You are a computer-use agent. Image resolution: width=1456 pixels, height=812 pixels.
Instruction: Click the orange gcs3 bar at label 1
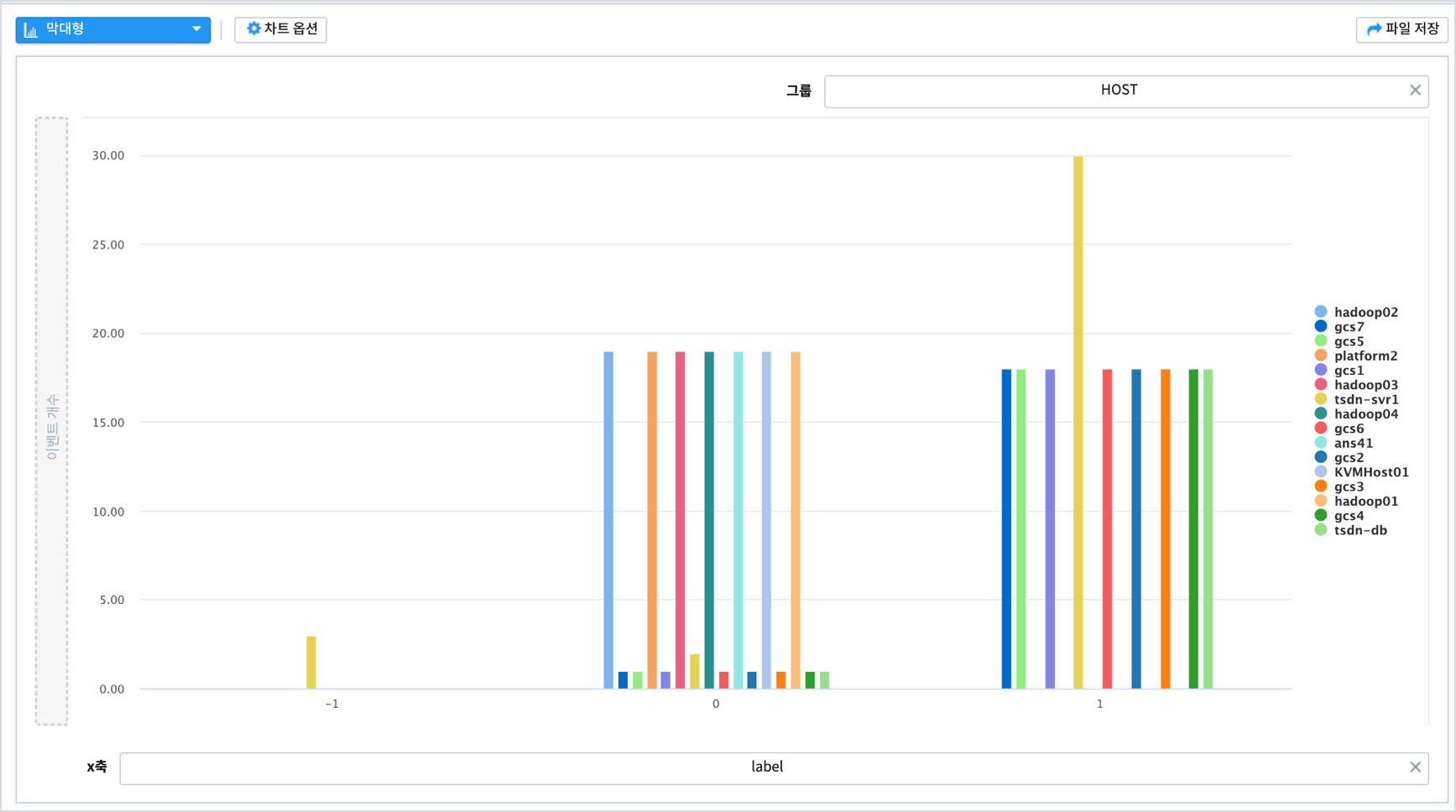[1166, 528]
